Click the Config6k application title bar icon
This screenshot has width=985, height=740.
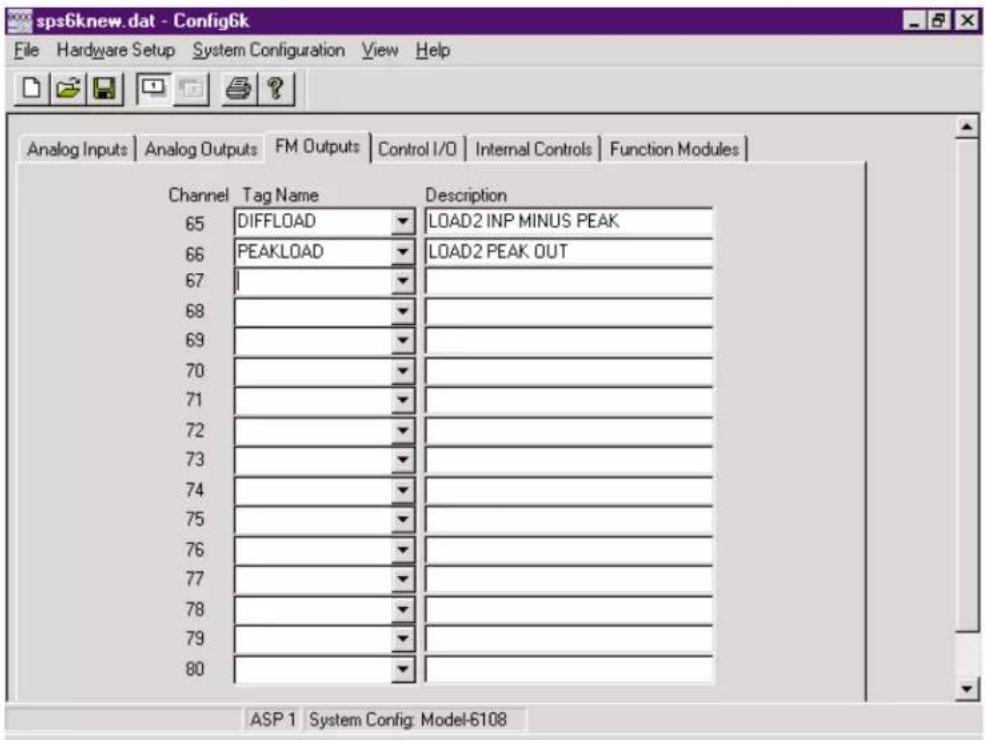pos(19,21)
